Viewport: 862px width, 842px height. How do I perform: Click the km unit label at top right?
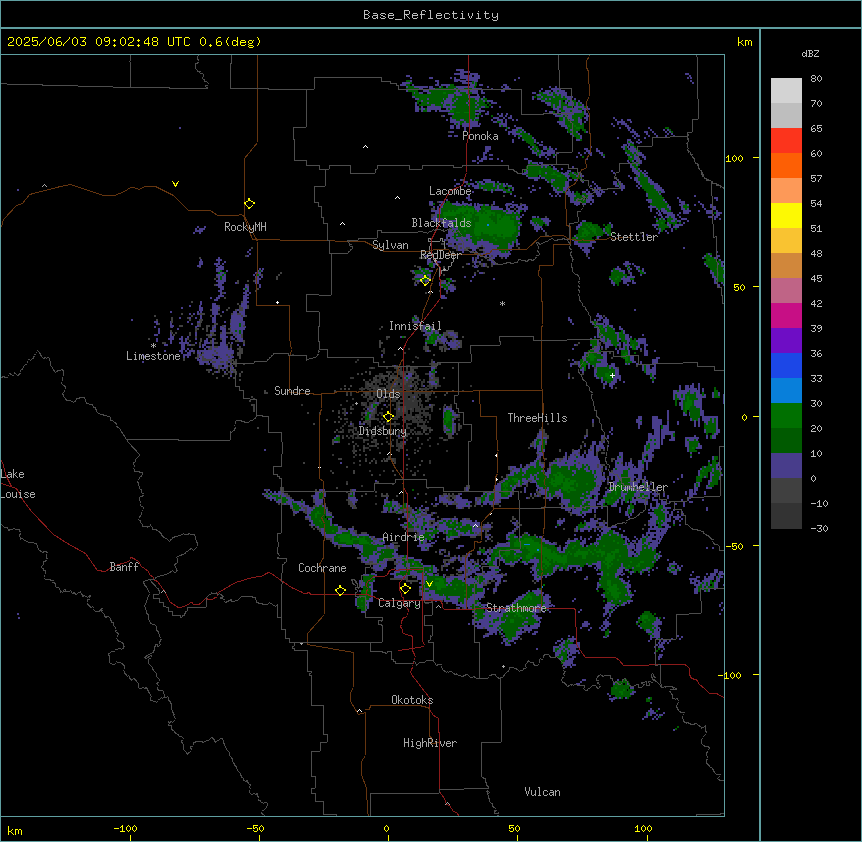pyautogui.click(x=744, y=42)
